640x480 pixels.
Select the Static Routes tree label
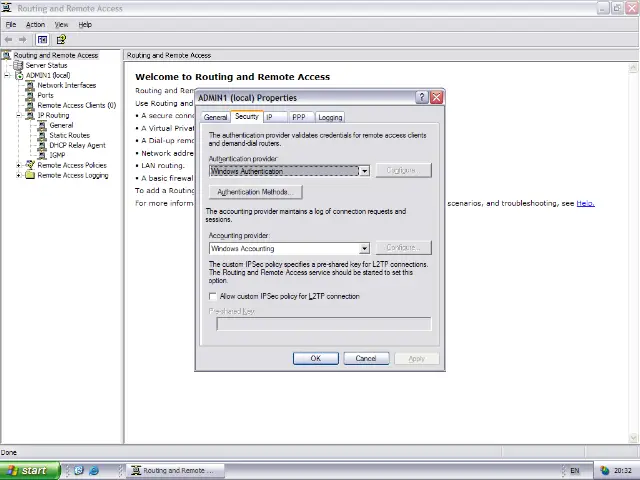pos(69,136)
